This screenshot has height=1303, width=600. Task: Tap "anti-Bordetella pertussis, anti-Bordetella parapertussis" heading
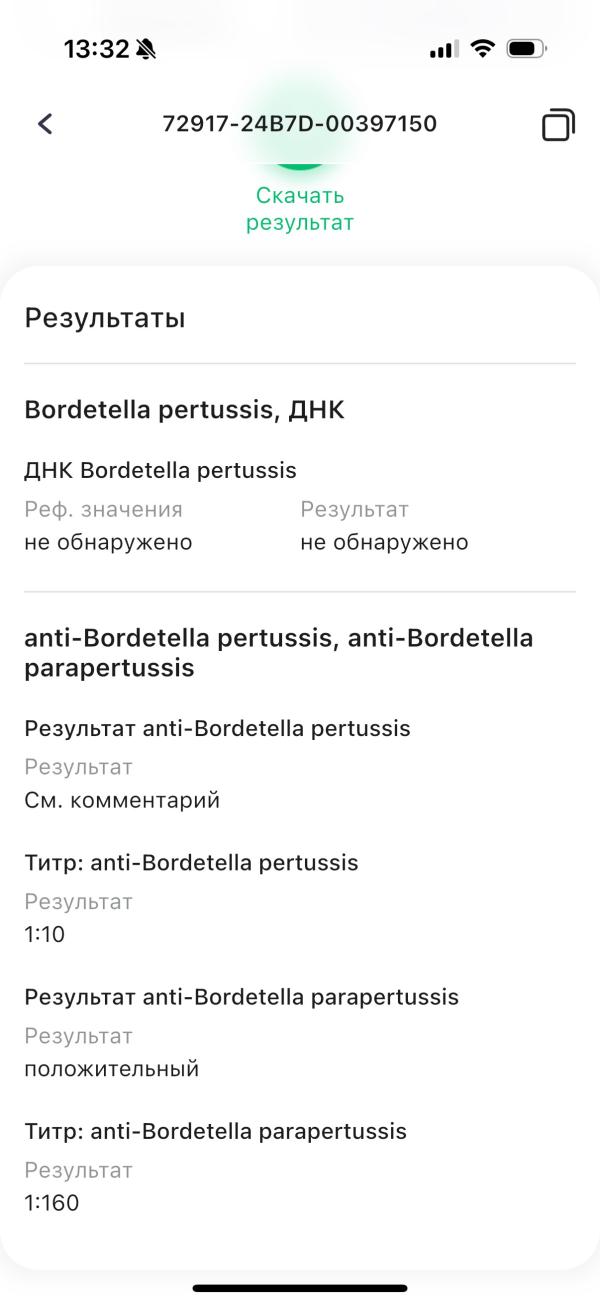click(x=278, y=653)
